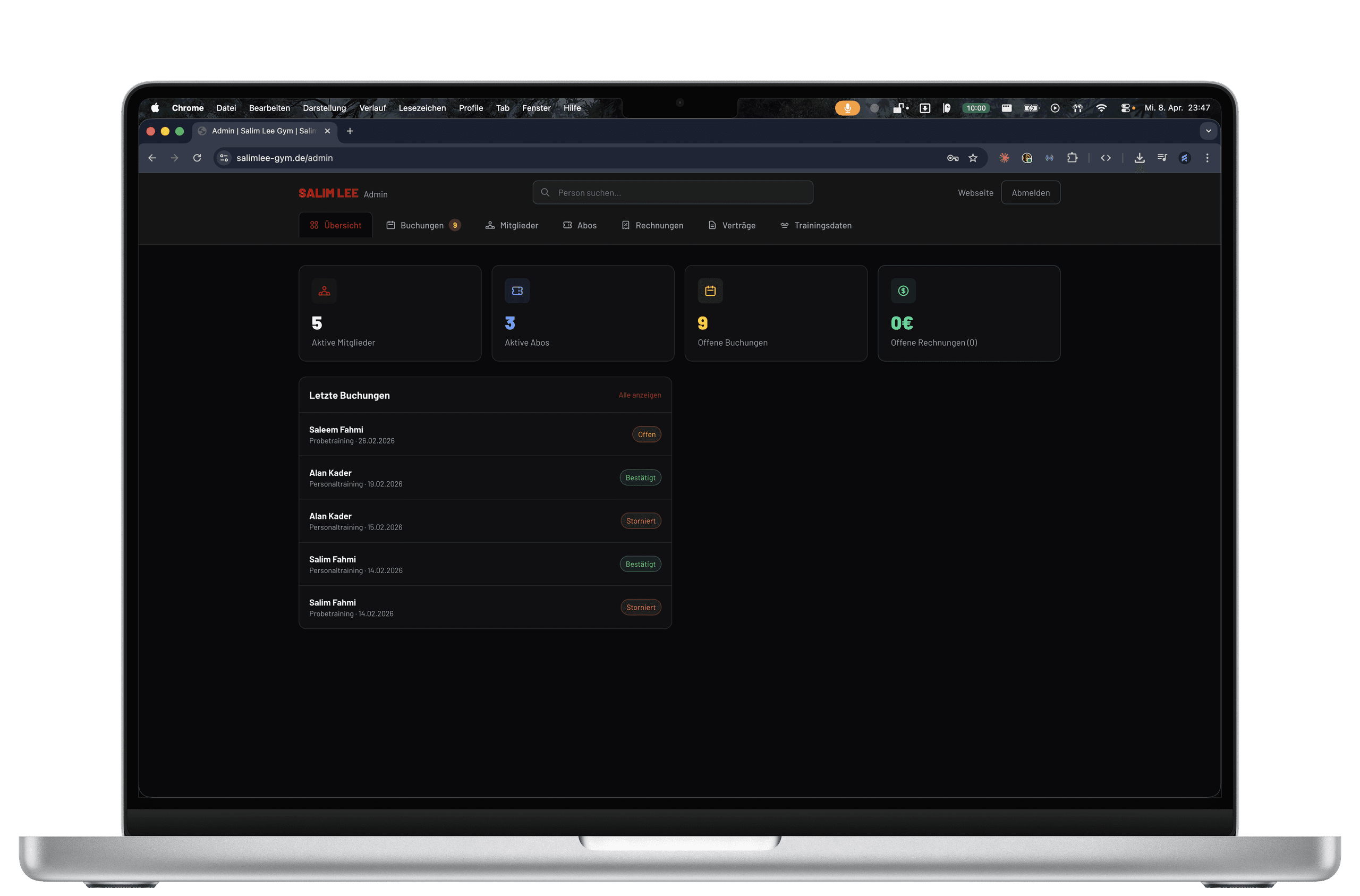Open the Trainingsdaten tab
Image resolution: width=1360 pixels, height=896 pixels.
click(815, 225)
